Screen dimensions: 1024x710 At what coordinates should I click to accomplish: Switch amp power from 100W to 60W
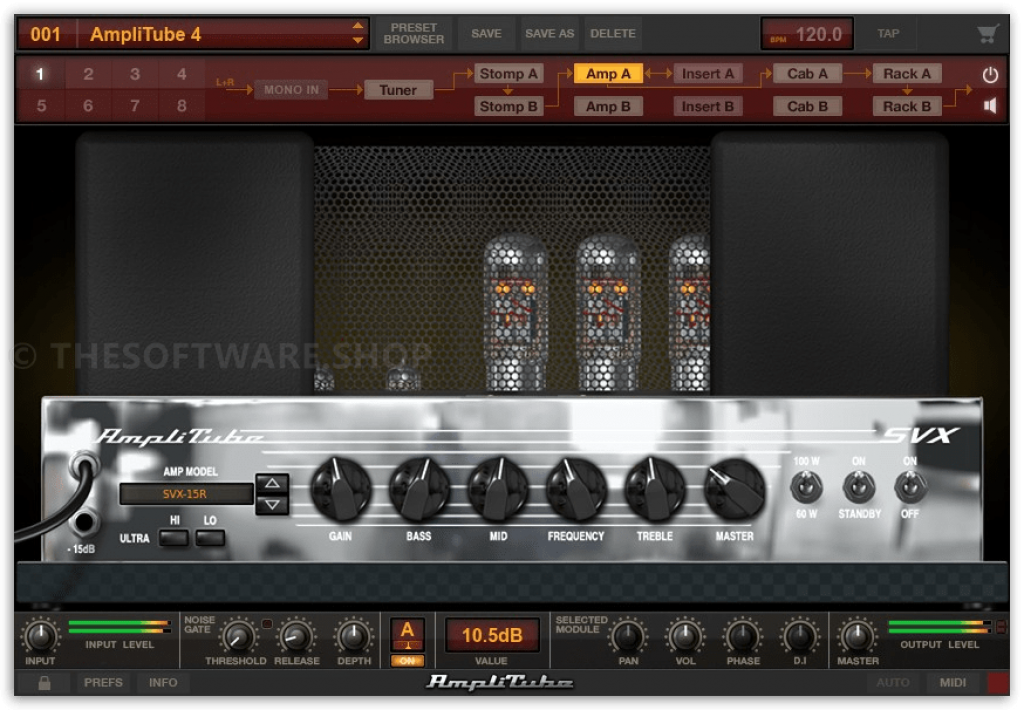(807, 488)
